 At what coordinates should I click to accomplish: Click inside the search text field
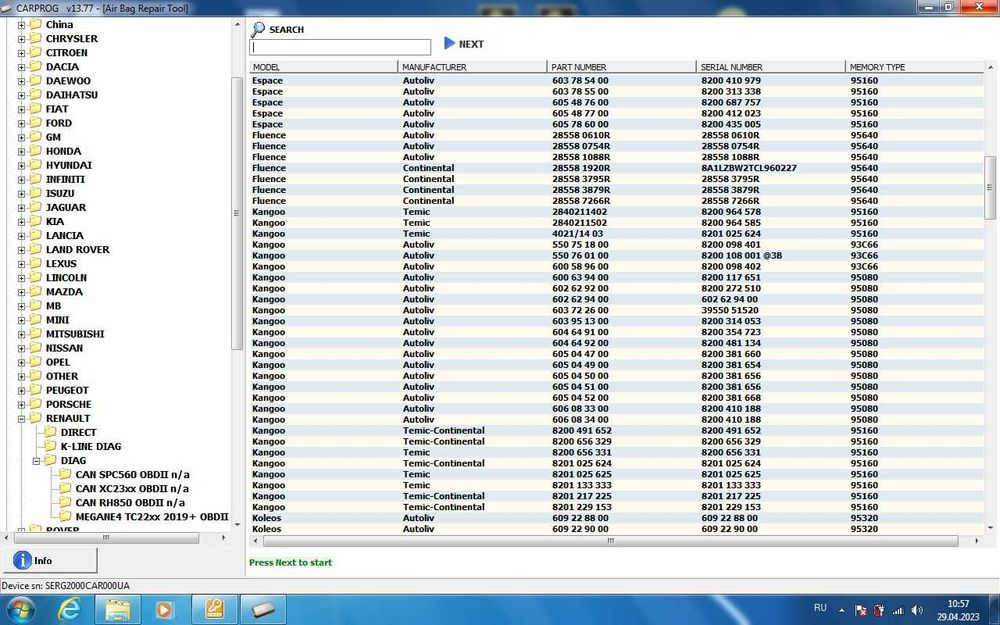point(340,47)
